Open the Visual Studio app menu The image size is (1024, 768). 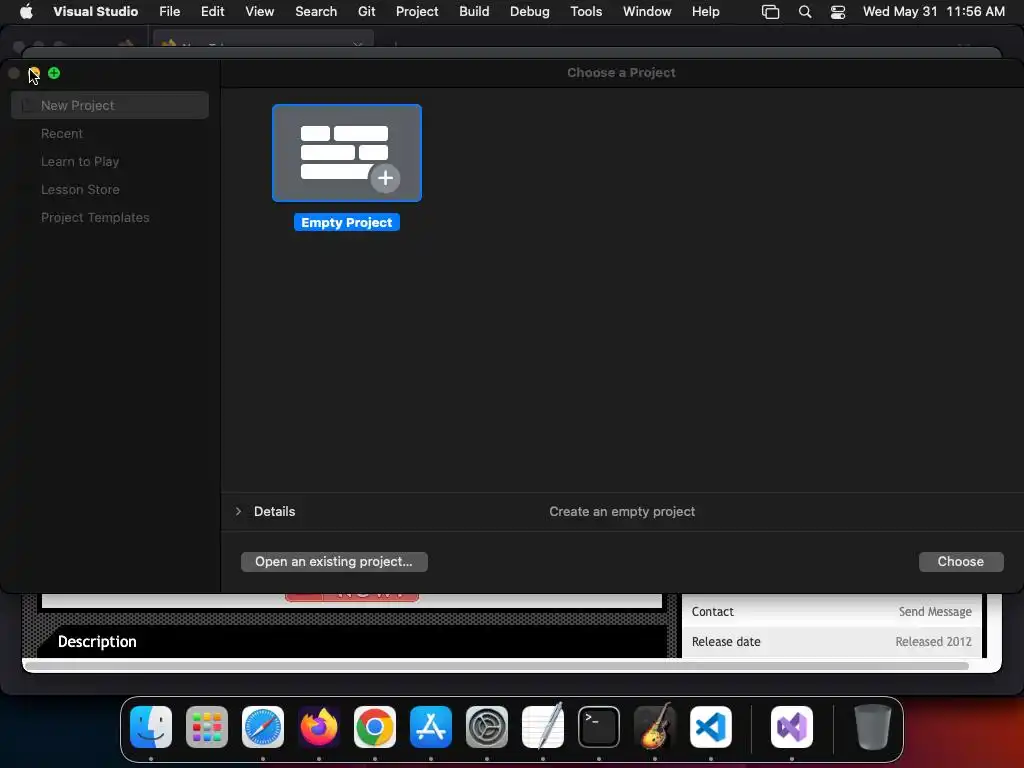[x=95, y=11]
